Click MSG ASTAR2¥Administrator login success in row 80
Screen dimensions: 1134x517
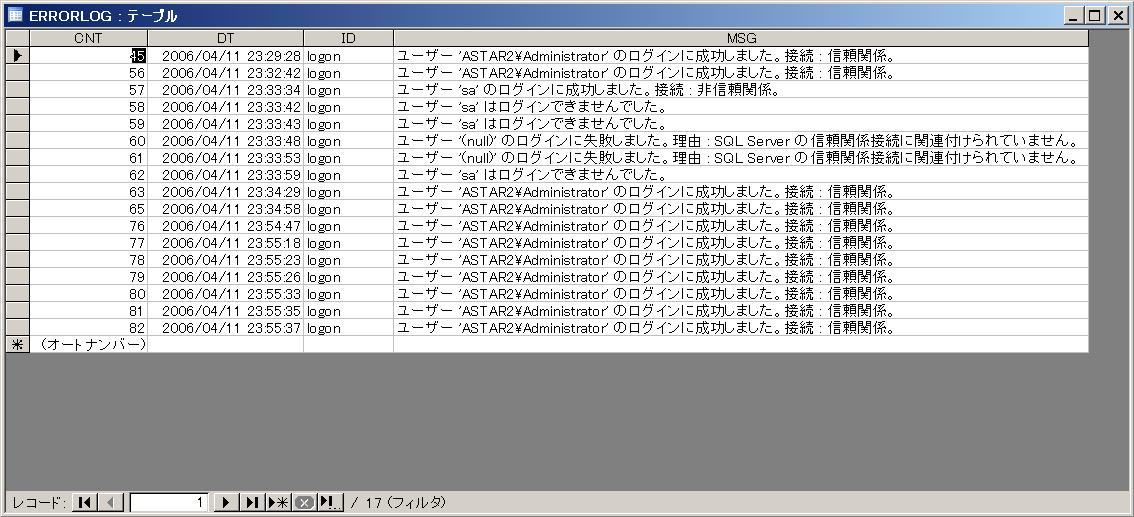coord(741,294)
